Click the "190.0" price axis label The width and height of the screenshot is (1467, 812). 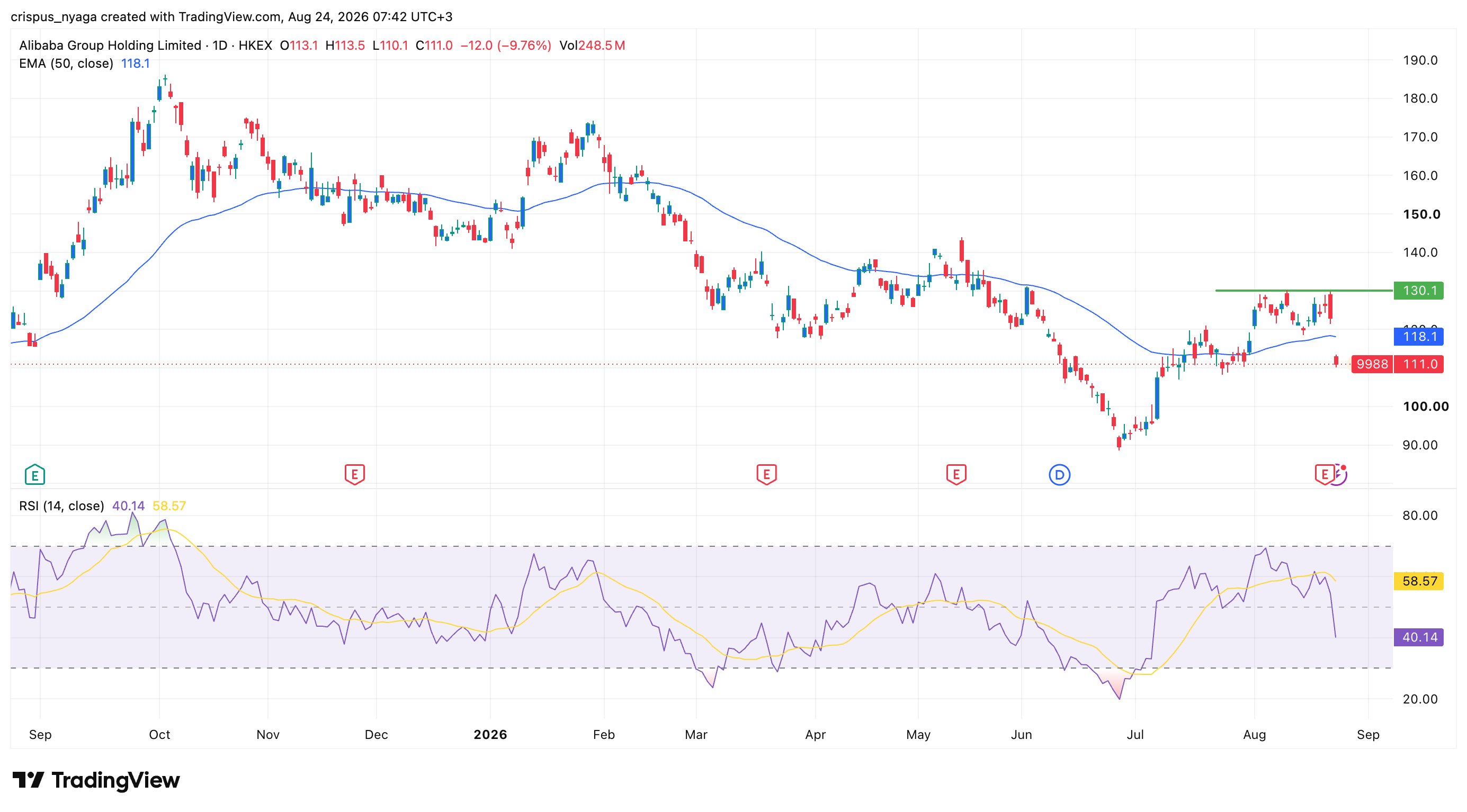pos(1420,60)
